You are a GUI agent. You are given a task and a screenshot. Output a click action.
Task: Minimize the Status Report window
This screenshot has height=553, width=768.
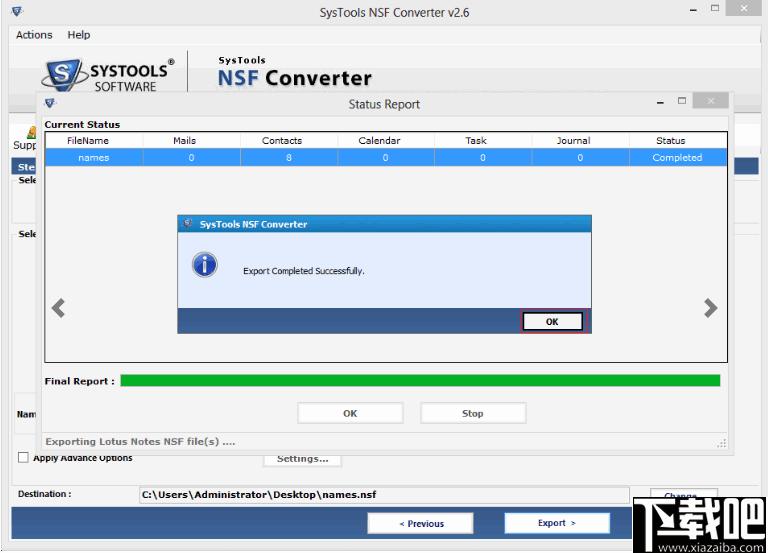pos(660,102)
